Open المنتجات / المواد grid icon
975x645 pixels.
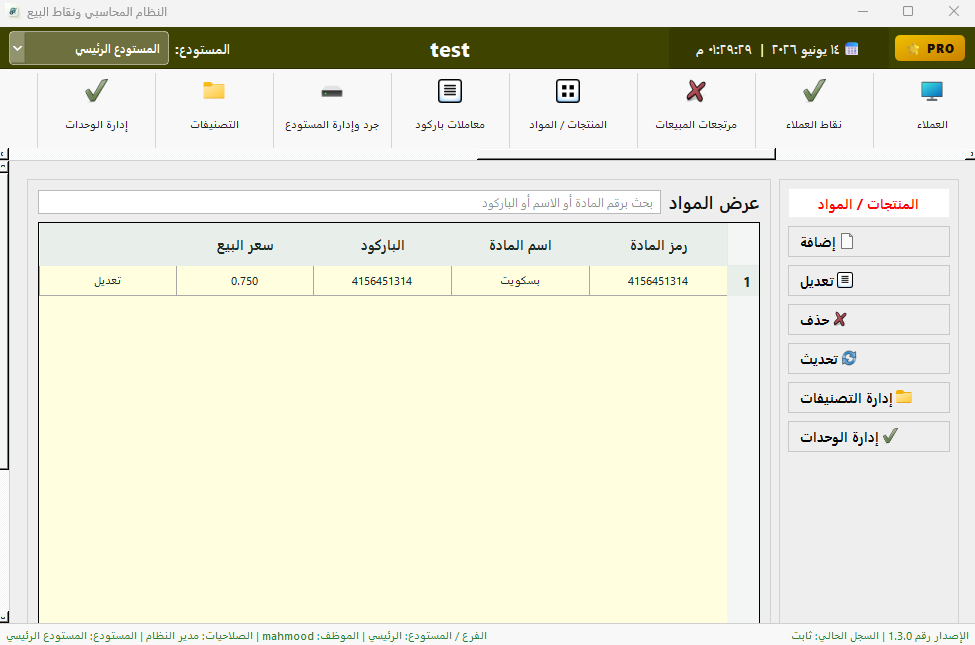pos(568,91)
